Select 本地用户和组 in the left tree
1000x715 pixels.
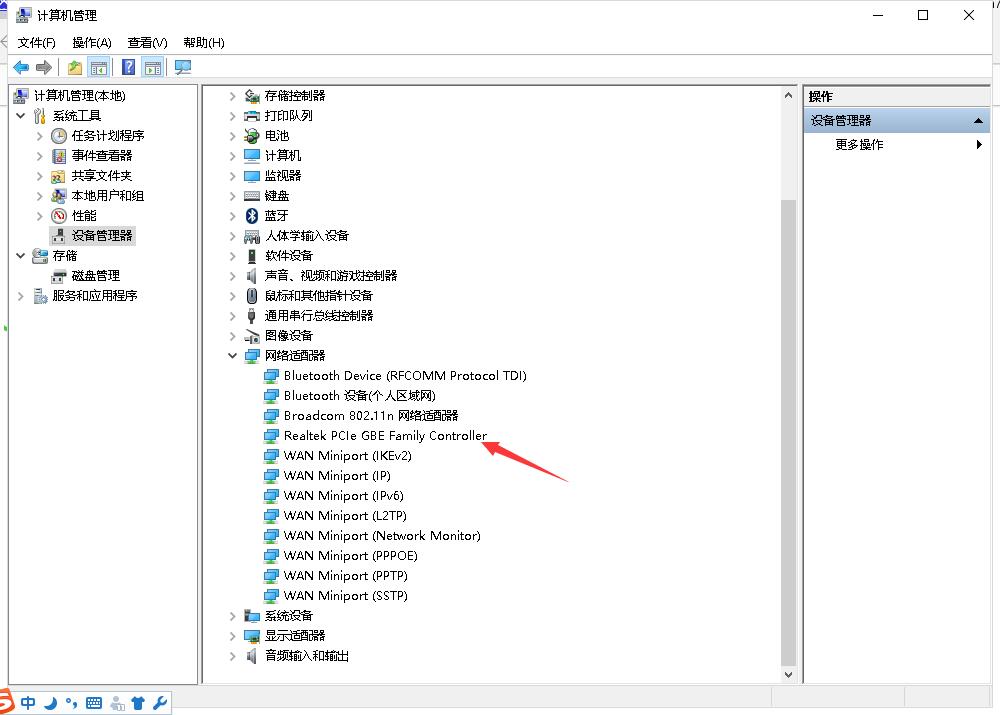pyautogui.click(x=107, y=196)
